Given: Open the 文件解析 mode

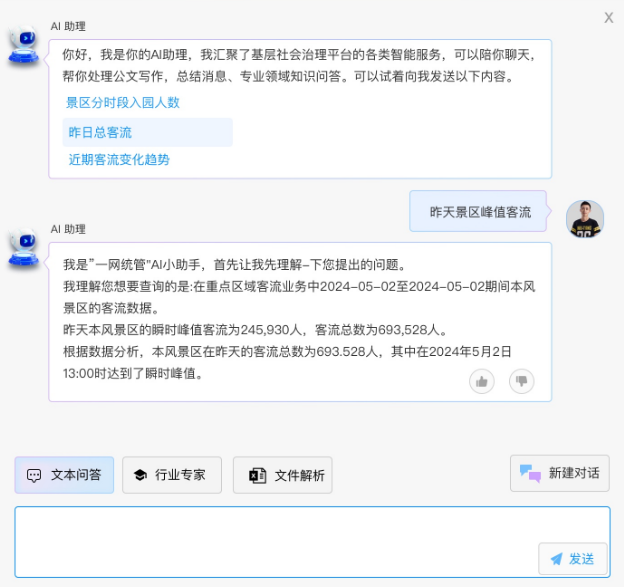Looking at the screenshot, I should click(x=283, y=475).
